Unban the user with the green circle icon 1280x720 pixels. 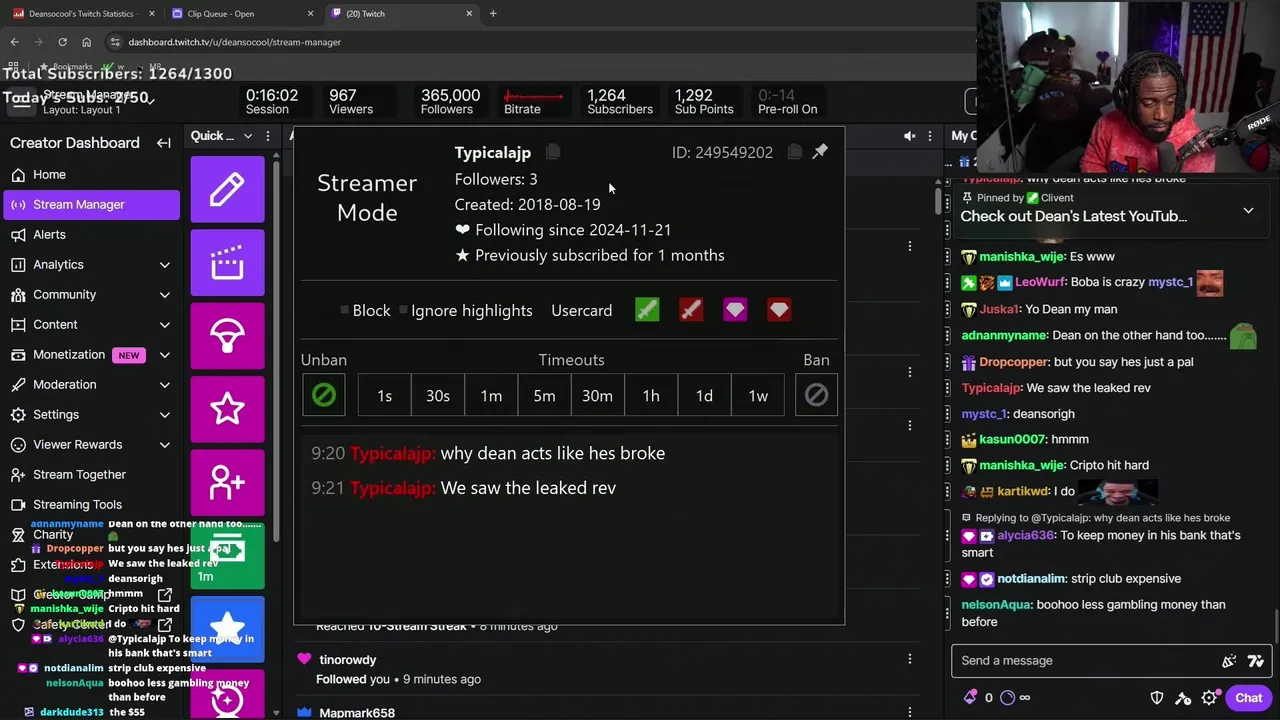pyautogui.click(x=324, y=395)
